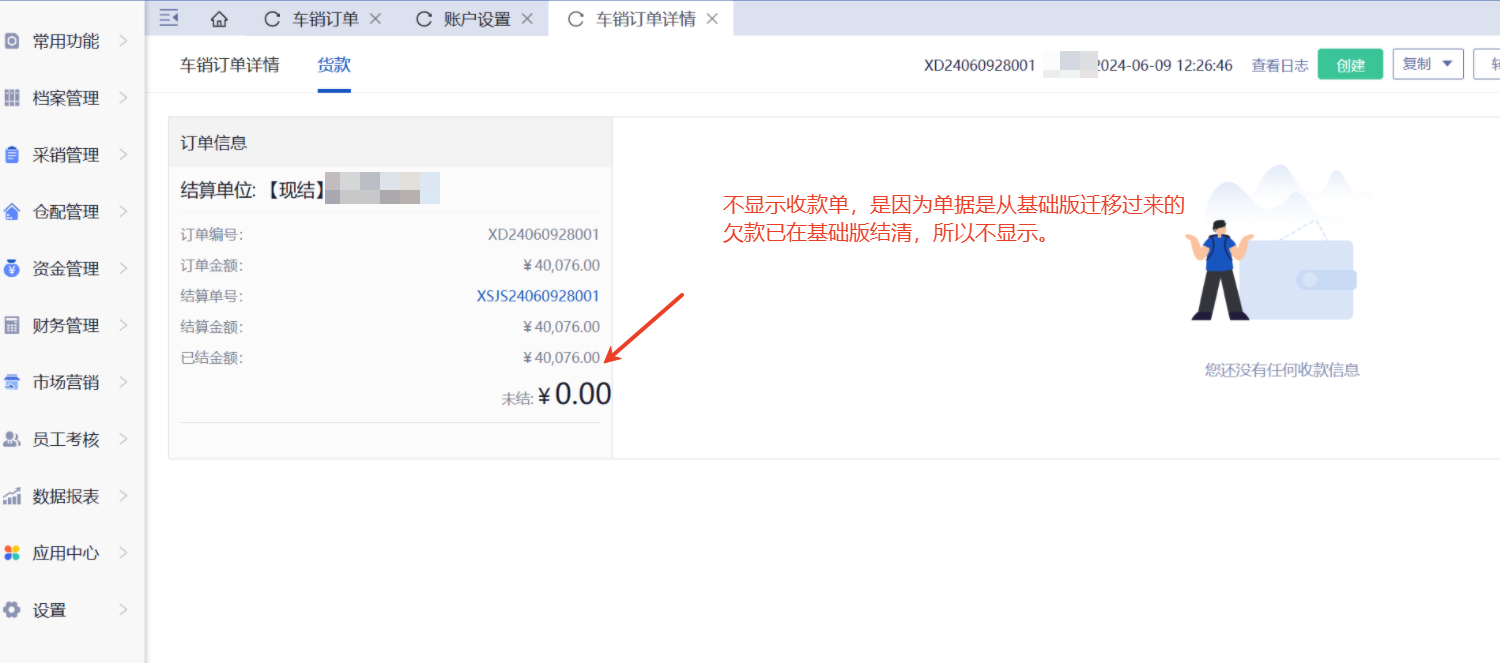This screenshot has width=1500, height=663.
Task: Click the 市场营销 shop icon
Action: tap(12, 382)
